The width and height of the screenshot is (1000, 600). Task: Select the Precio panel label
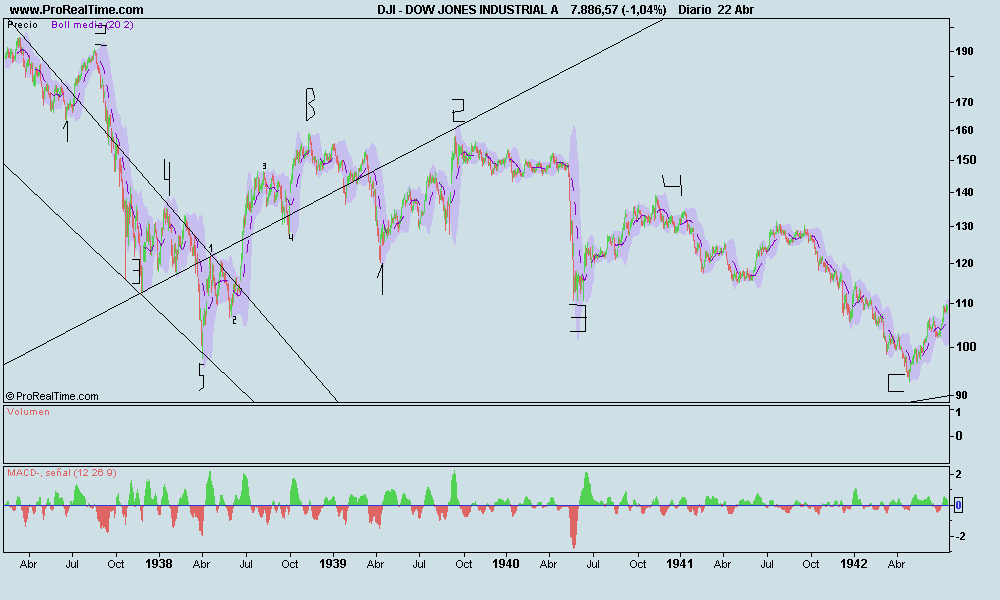[23, 25]
